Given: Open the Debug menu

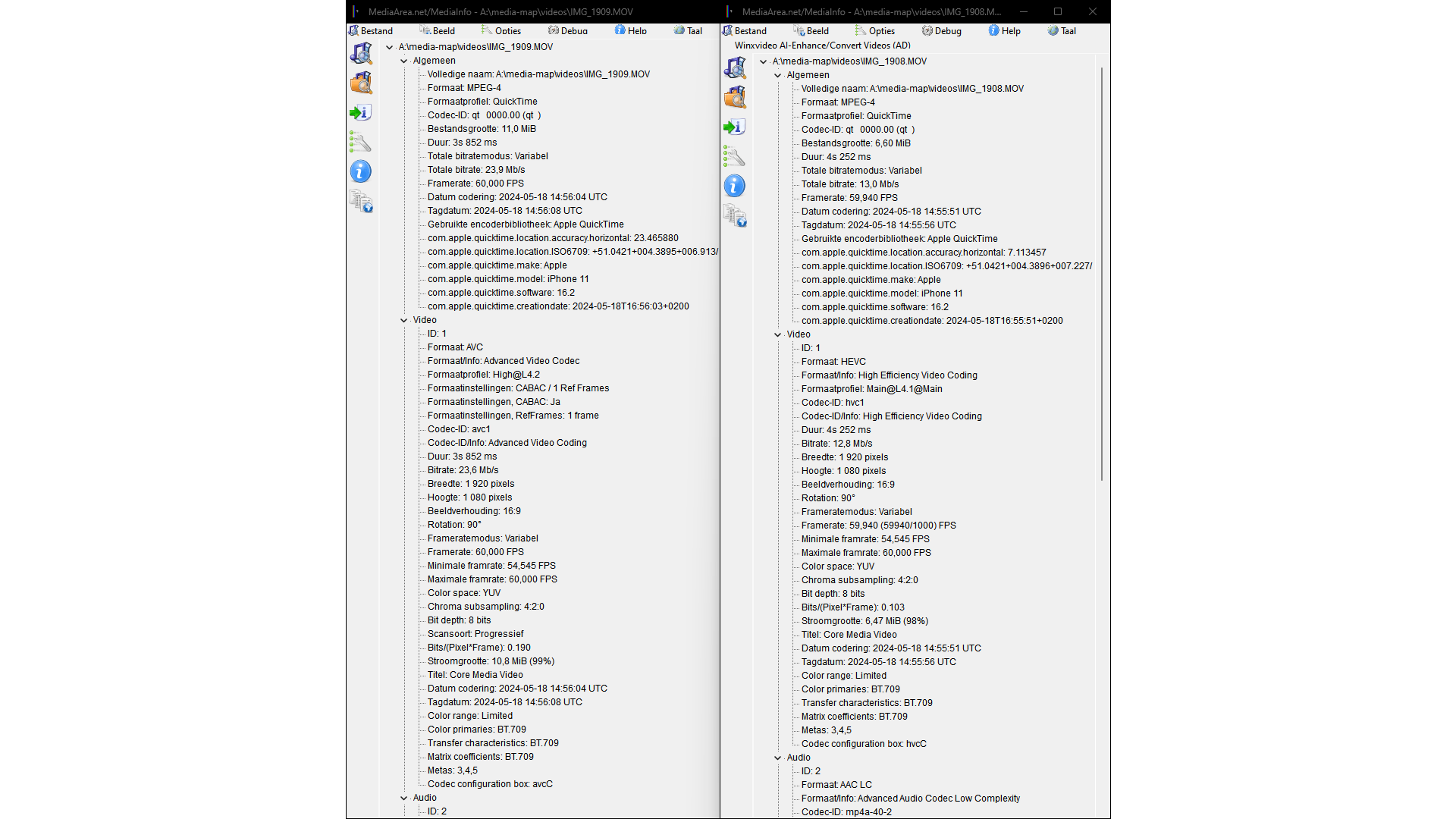Looking at the screenshot, I should pos(567,30).
